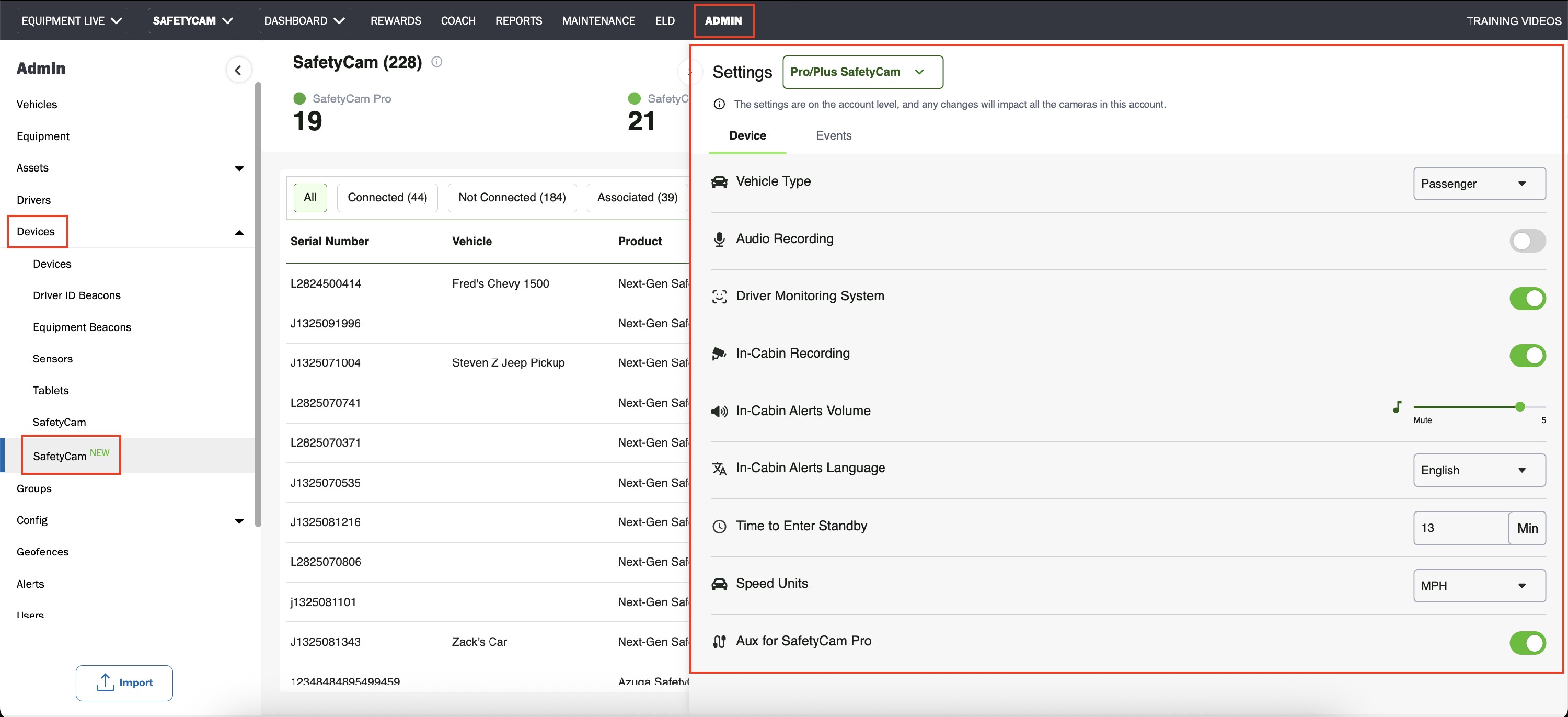Open Drivers in the Admin sidebar
1568x717 pixels.
pos(33,200)
